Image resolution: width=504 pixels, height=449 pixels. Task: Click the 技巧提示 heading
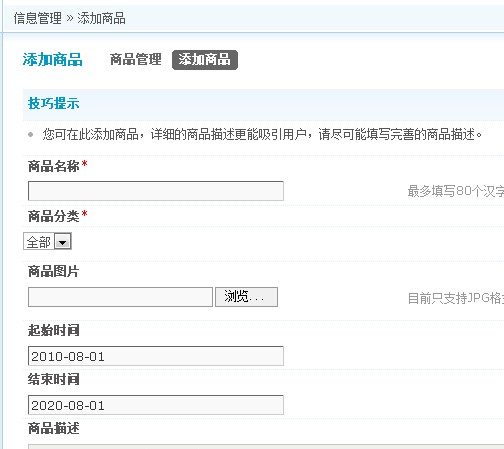tap(54, 103)
